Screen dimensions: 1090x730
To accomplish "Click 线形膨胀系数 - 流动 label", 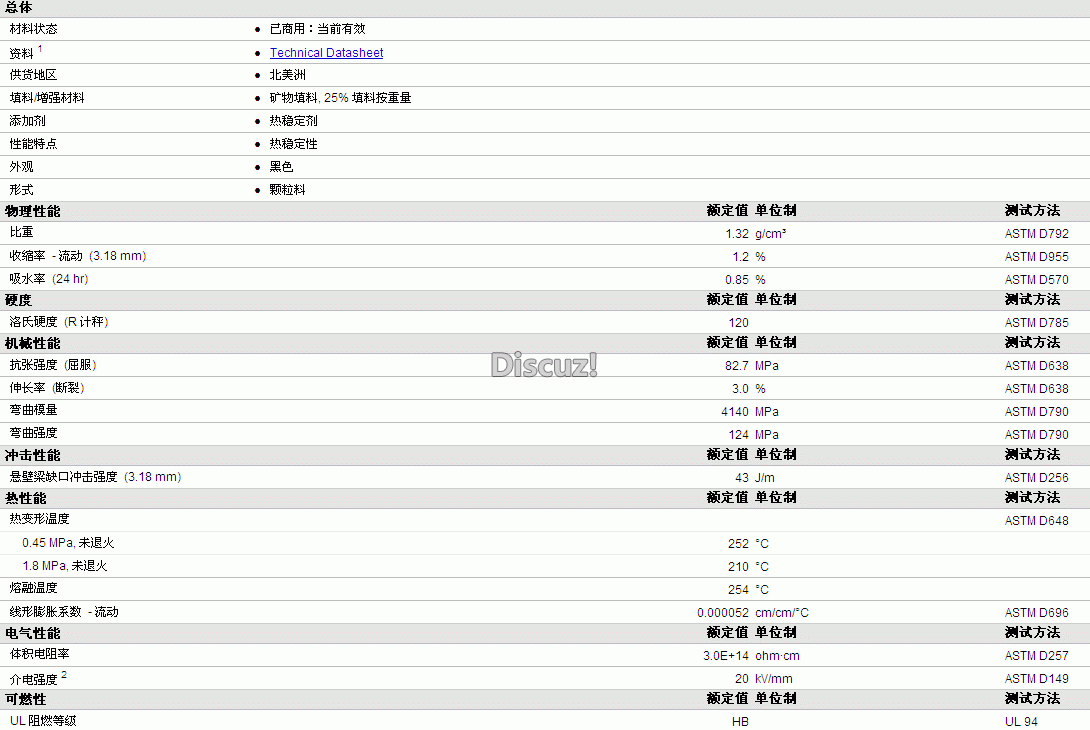I will 64,612.
